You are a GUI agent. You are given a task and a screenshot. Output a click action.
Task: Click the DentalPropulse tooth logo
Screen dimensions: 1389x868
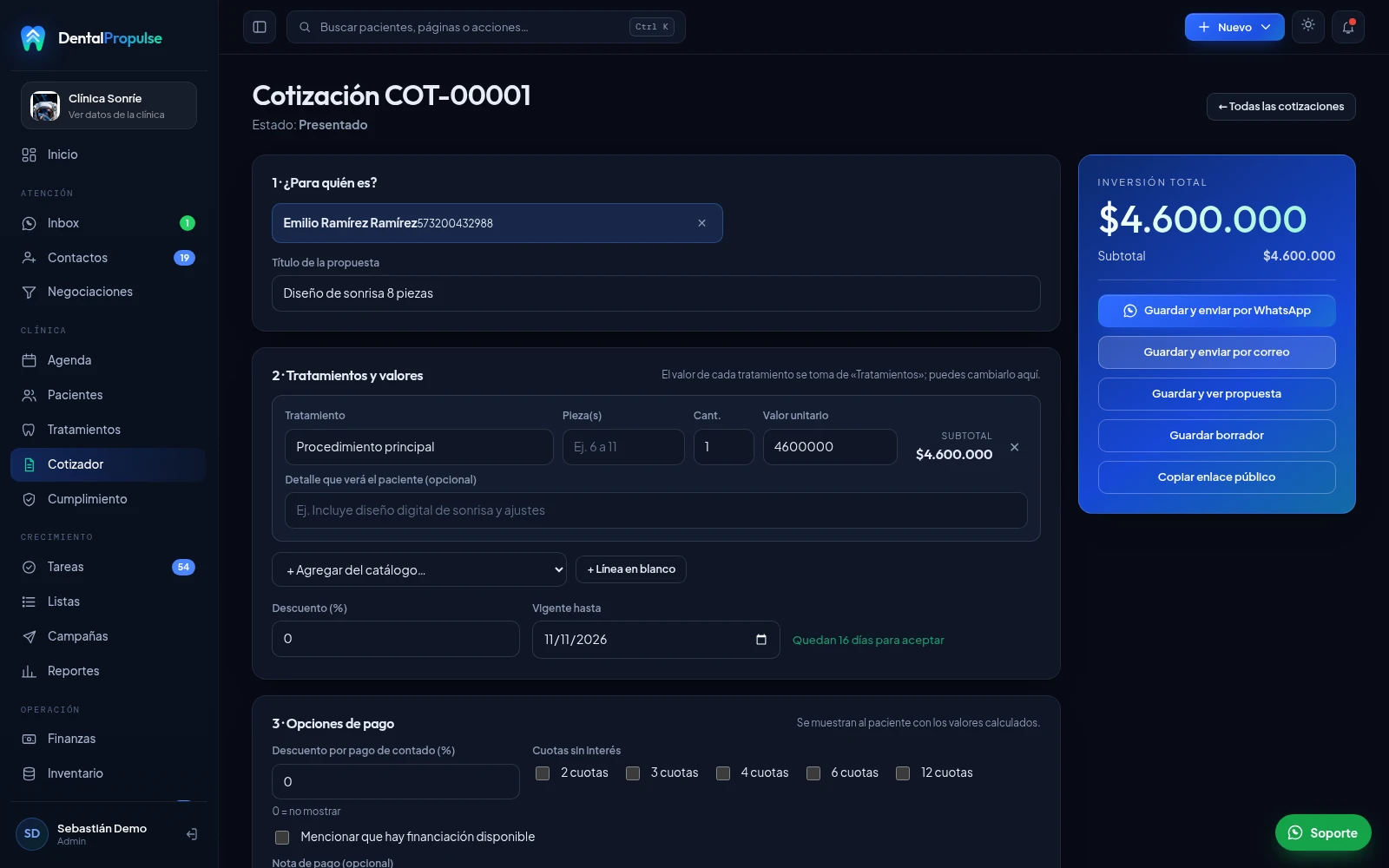(x=33, y=38)
